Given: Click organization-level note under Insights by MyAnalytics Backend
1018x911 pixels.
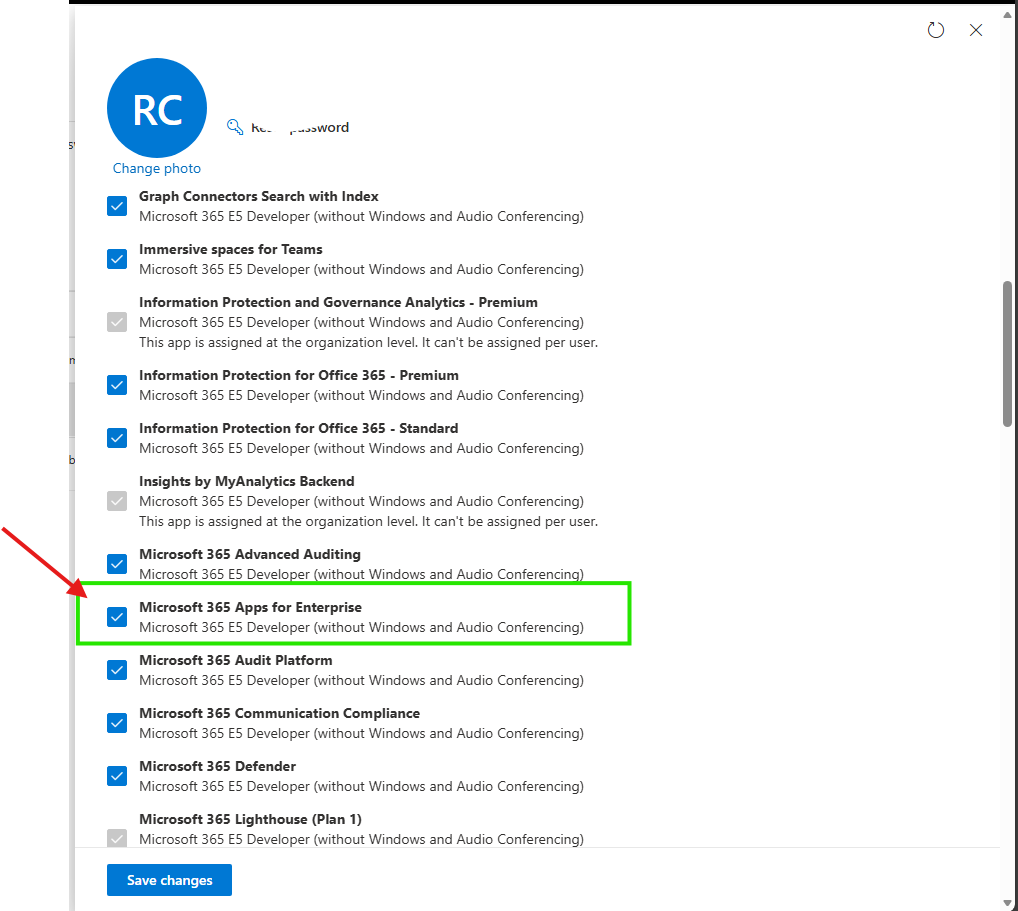Looking at the screenshot, I should click(x=368, y=521).
